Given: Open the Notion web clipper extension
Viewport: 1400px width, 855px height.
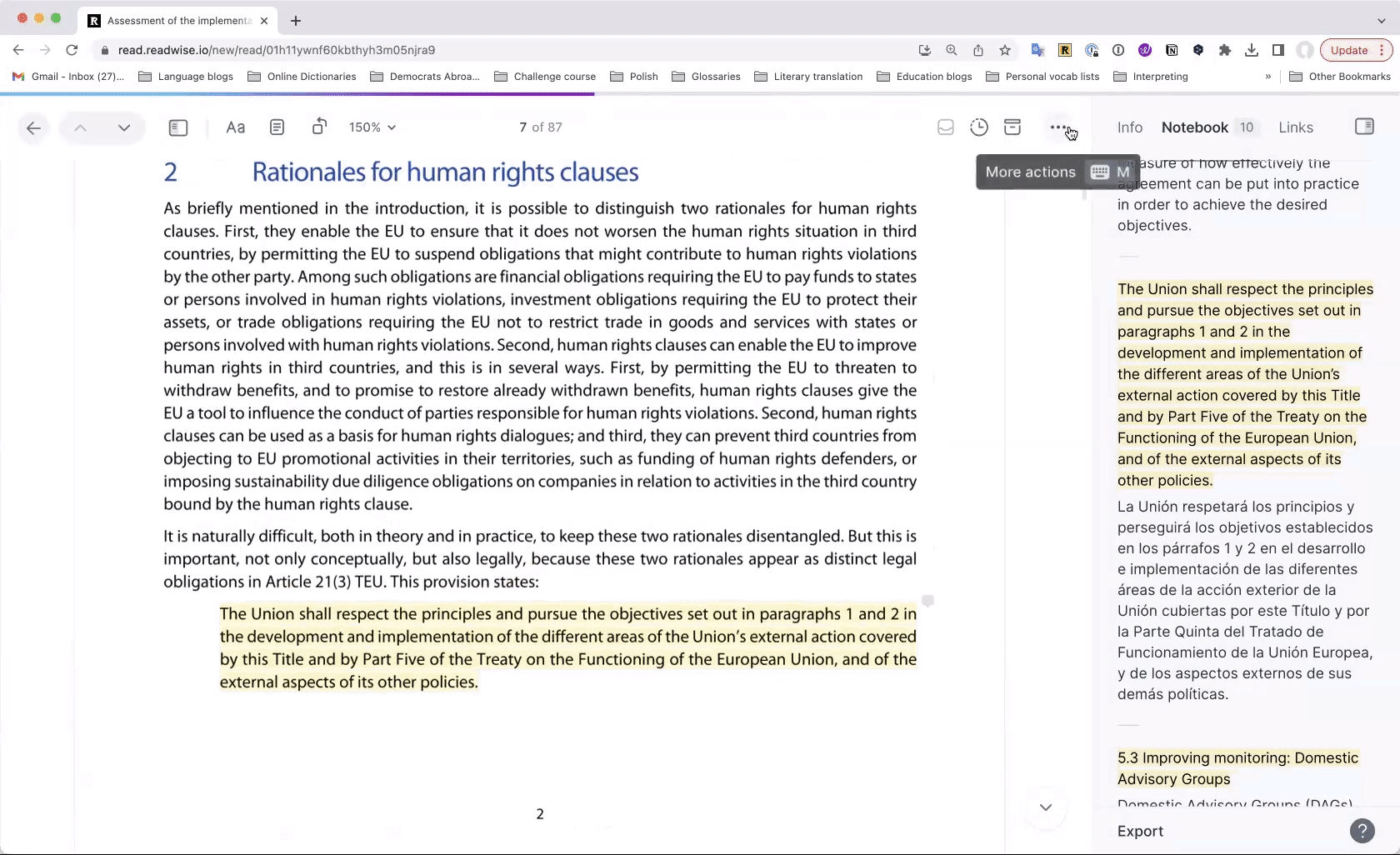Looking at the screenshot, I should click(1172, 50).
